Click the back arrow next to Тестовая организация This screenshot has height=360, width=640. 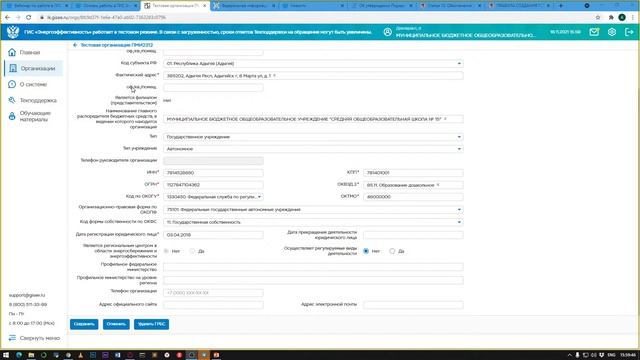[75, 45]
